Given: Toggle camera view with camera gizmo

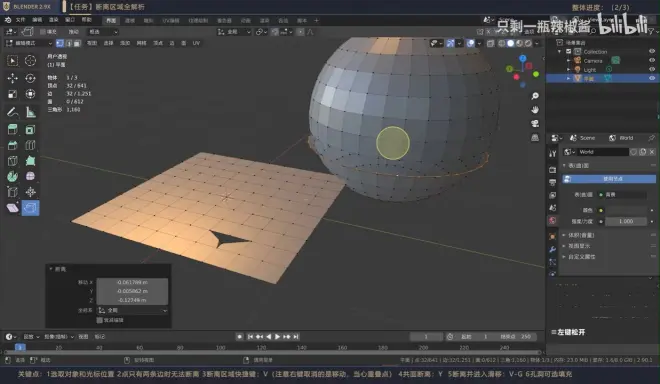Looking at the screenshot, I should (x=535, y=123).
